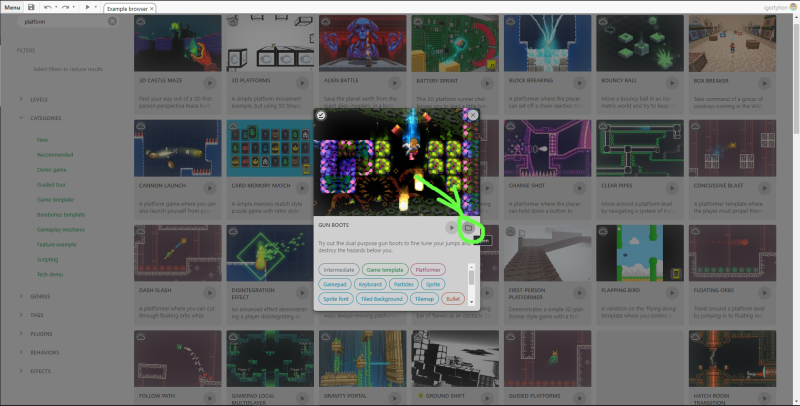Image resolution: width=800 pixels, height=406 pixels.
Task: Expand the Genres filter section
Action: tap(21, 296)
